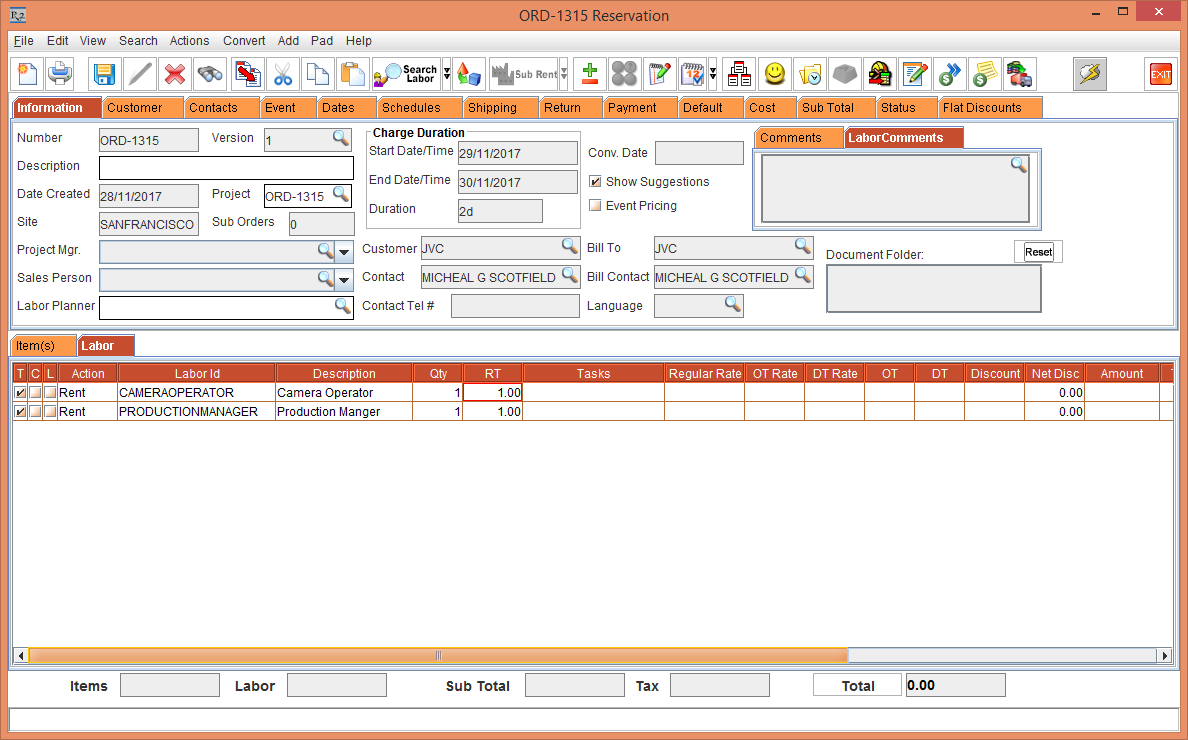Cut using the scissors icon
This screenshot has height=740, width=1188.
(x=283, y=73)
